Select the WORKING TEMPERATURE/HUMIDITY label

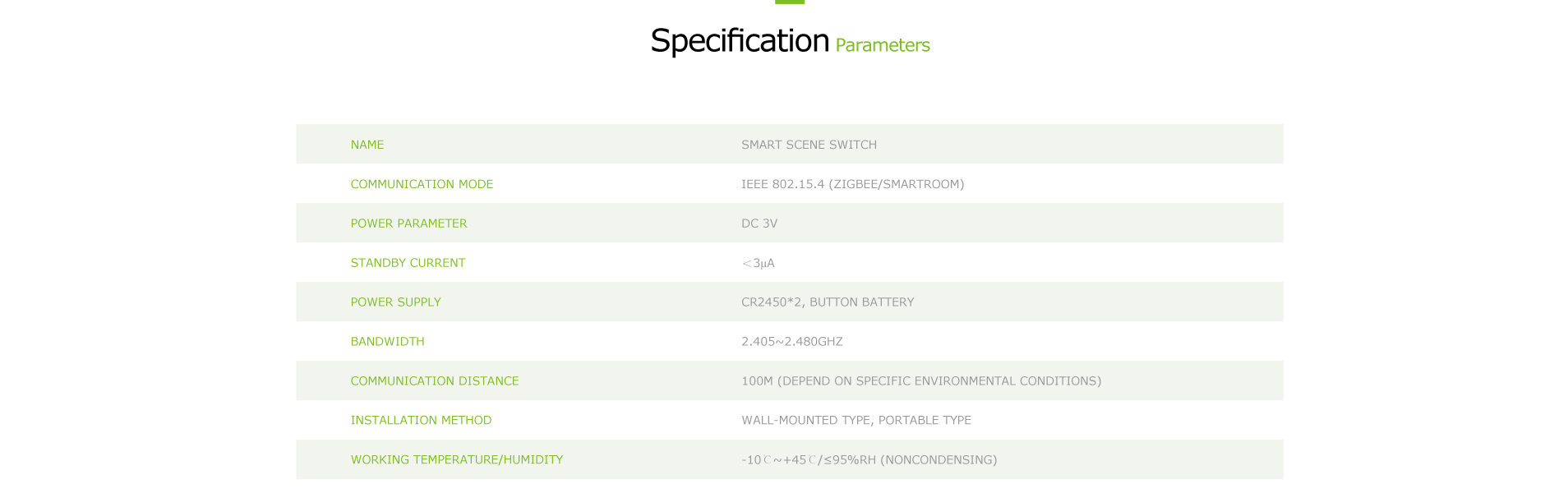[457, 459]
